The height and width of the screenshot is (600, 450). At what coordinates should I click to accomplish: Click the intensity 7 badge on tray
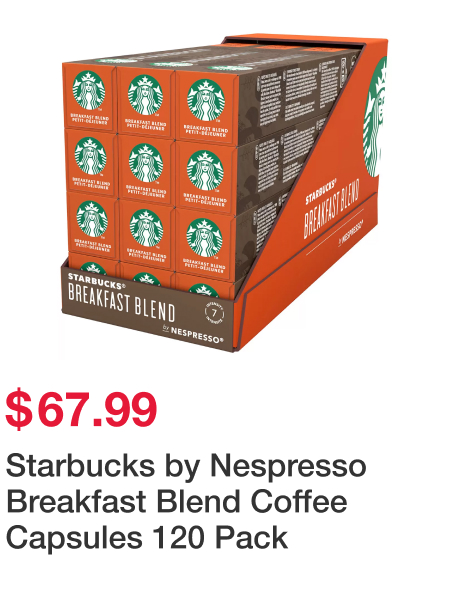pos(214,313)
